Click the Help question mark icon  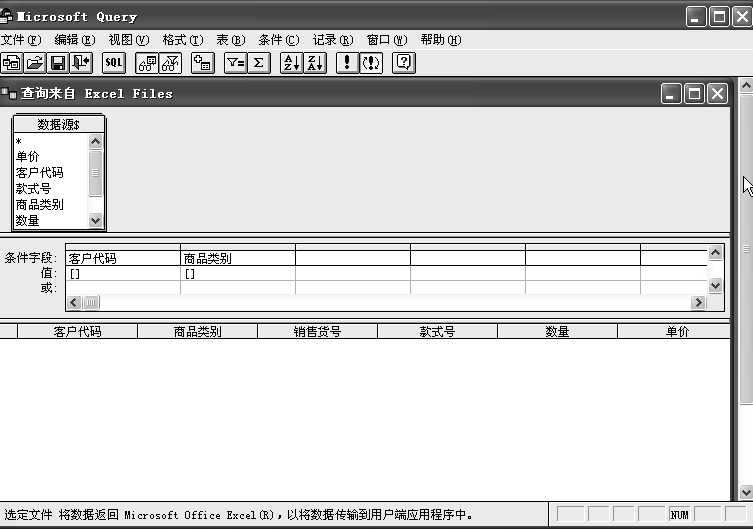(x=404, y=63)
